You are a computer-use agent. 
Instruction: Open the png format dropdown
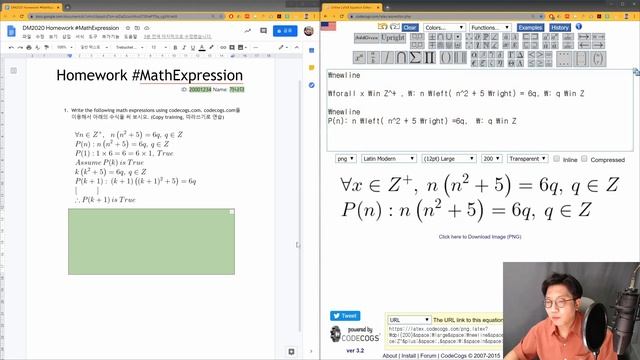[345, 159]
